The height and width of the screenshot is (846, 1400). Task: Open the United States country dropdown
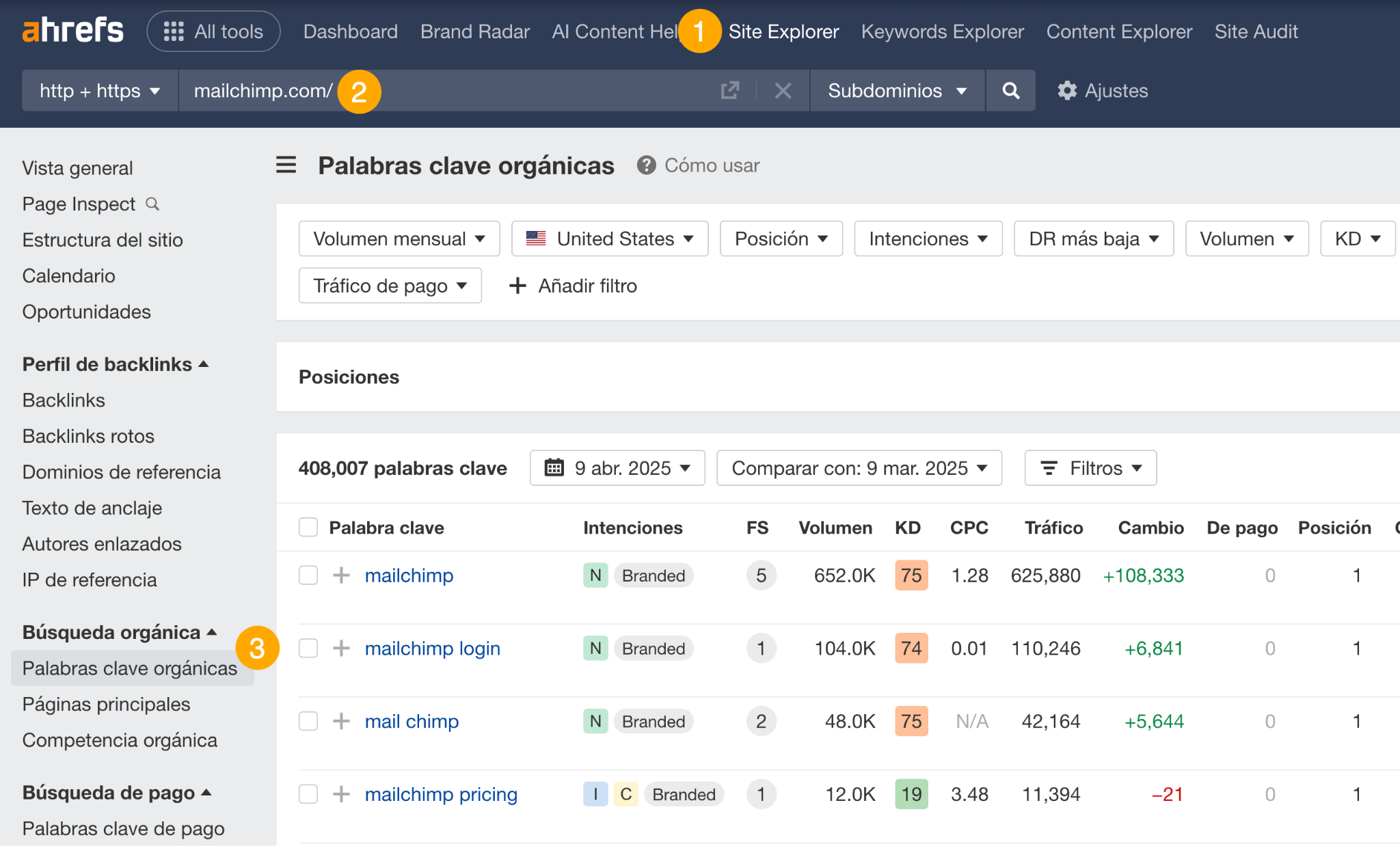pyautogui.click(x=610, y=238)
